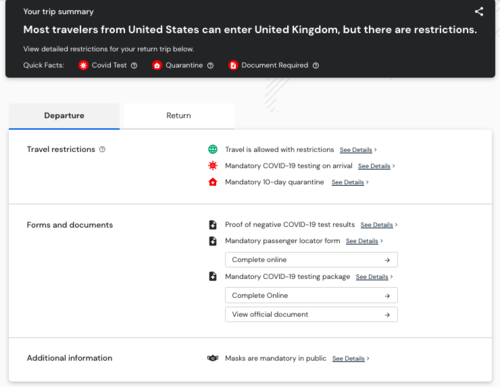Image resolution: width=500 pixels, height=387 pixels.
Task: Open View official document button
Action: click(x=311, y=315)
